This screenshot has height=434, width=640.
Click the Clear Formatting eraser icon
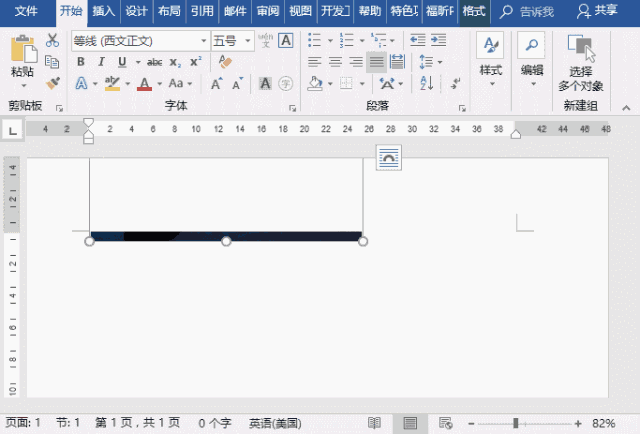tap(224, 62)
